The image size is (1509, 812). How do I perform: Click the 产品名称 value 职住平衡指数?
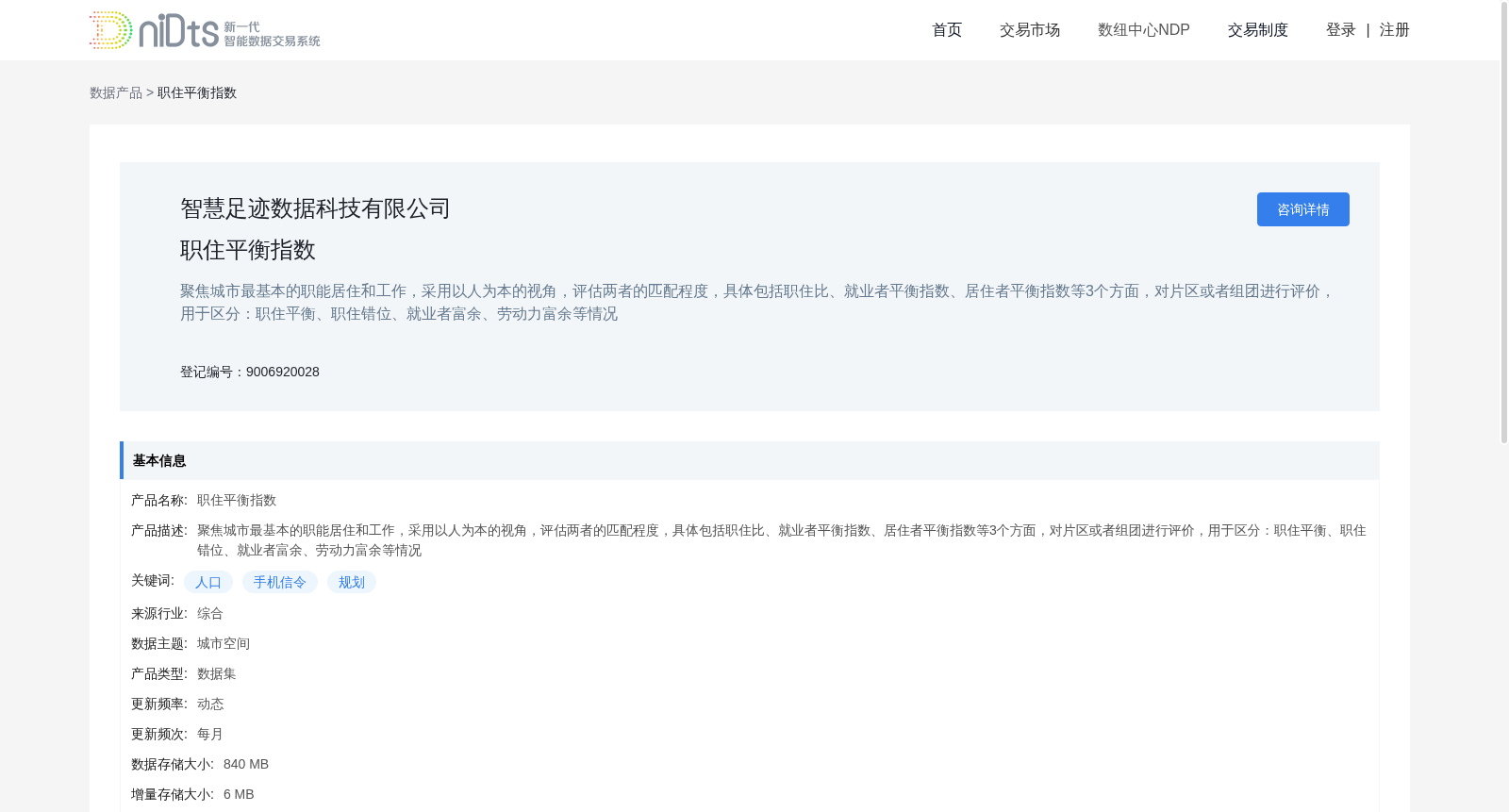(x=237, y=500)
